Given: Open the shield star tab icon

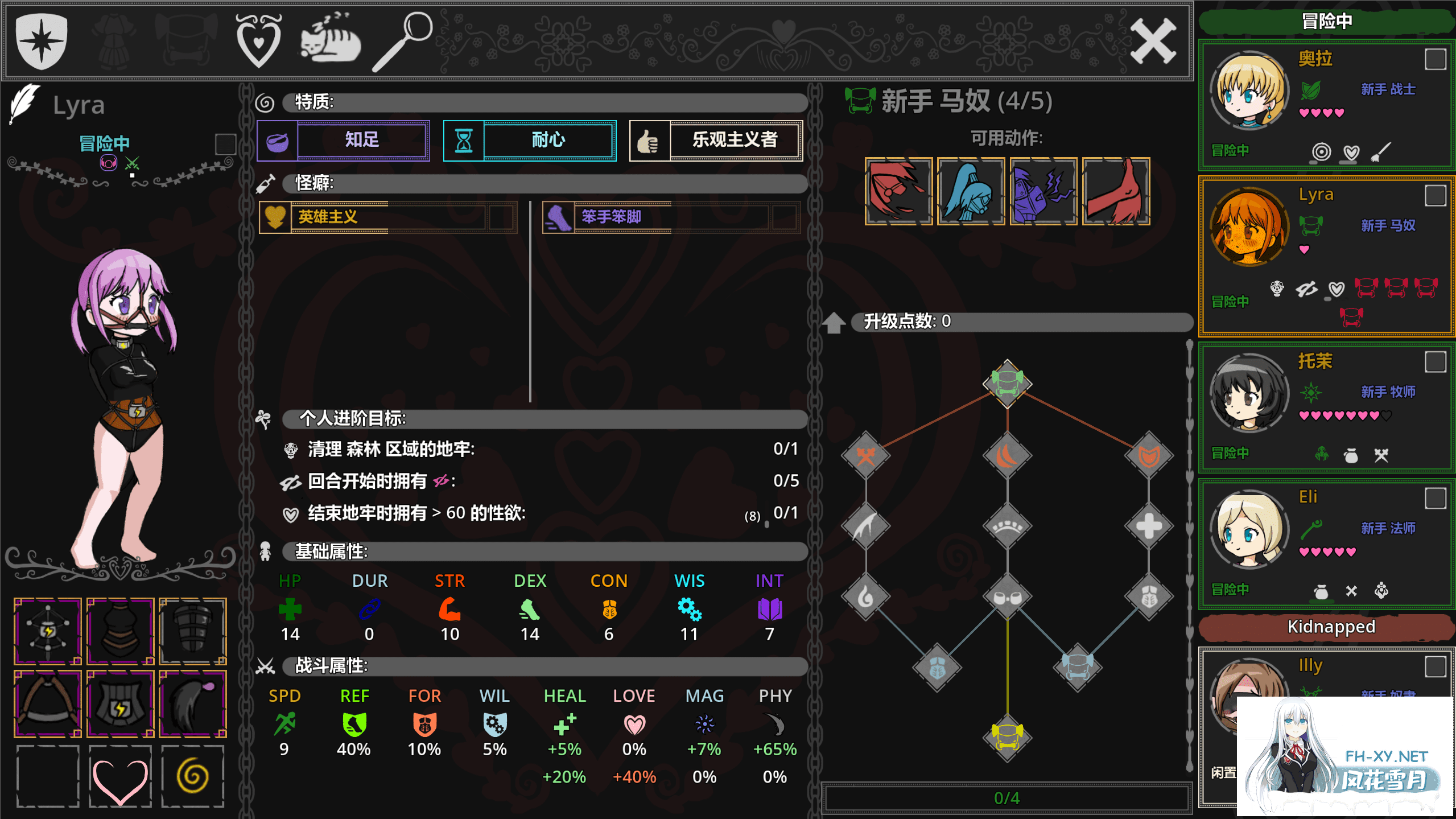Looking at the screenshot, I should (42, 41).
